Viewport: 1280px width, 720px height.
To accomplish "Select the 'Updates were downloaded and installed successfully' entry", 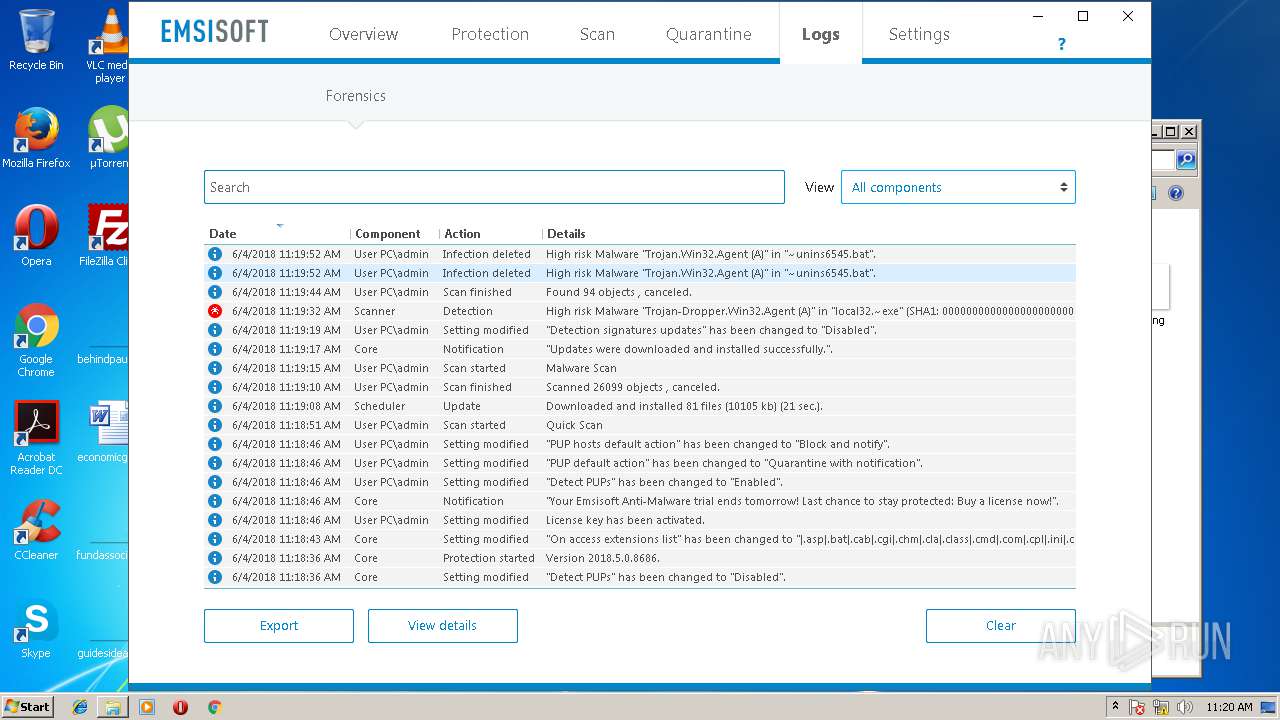I will pyautogui.click(x=640, y=349).
